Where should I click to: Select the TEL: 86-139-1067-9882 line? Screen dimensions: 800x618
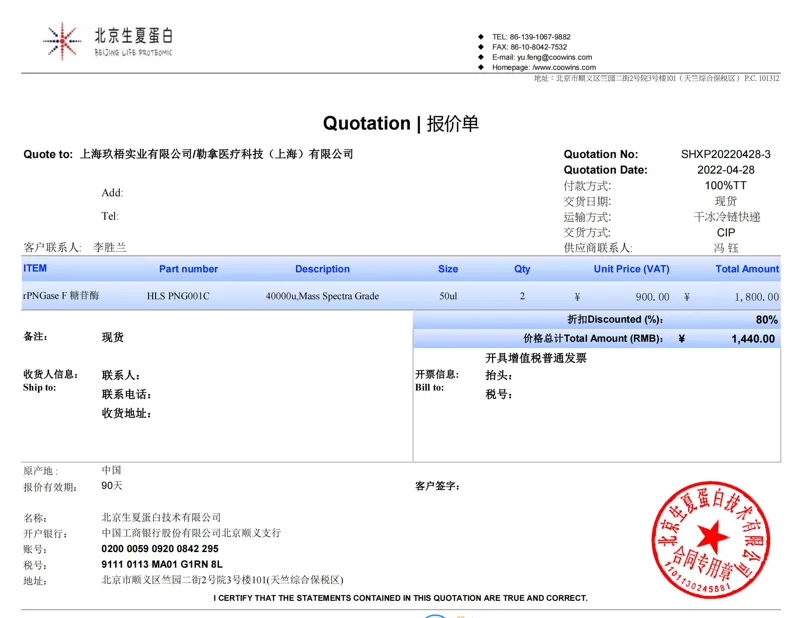531,37
